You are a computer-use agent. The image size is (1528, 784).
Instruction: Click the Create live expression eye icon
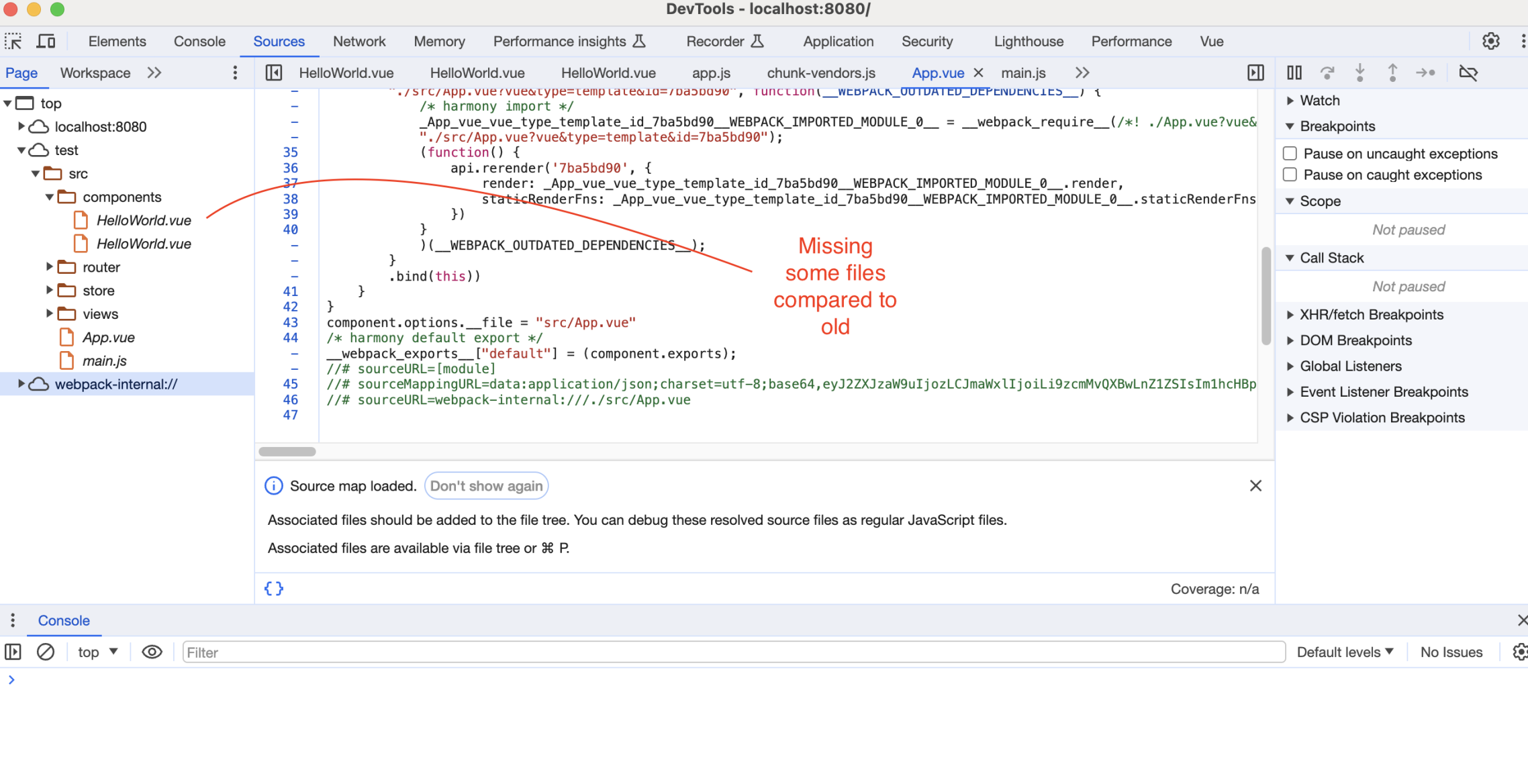pos(152,652)
